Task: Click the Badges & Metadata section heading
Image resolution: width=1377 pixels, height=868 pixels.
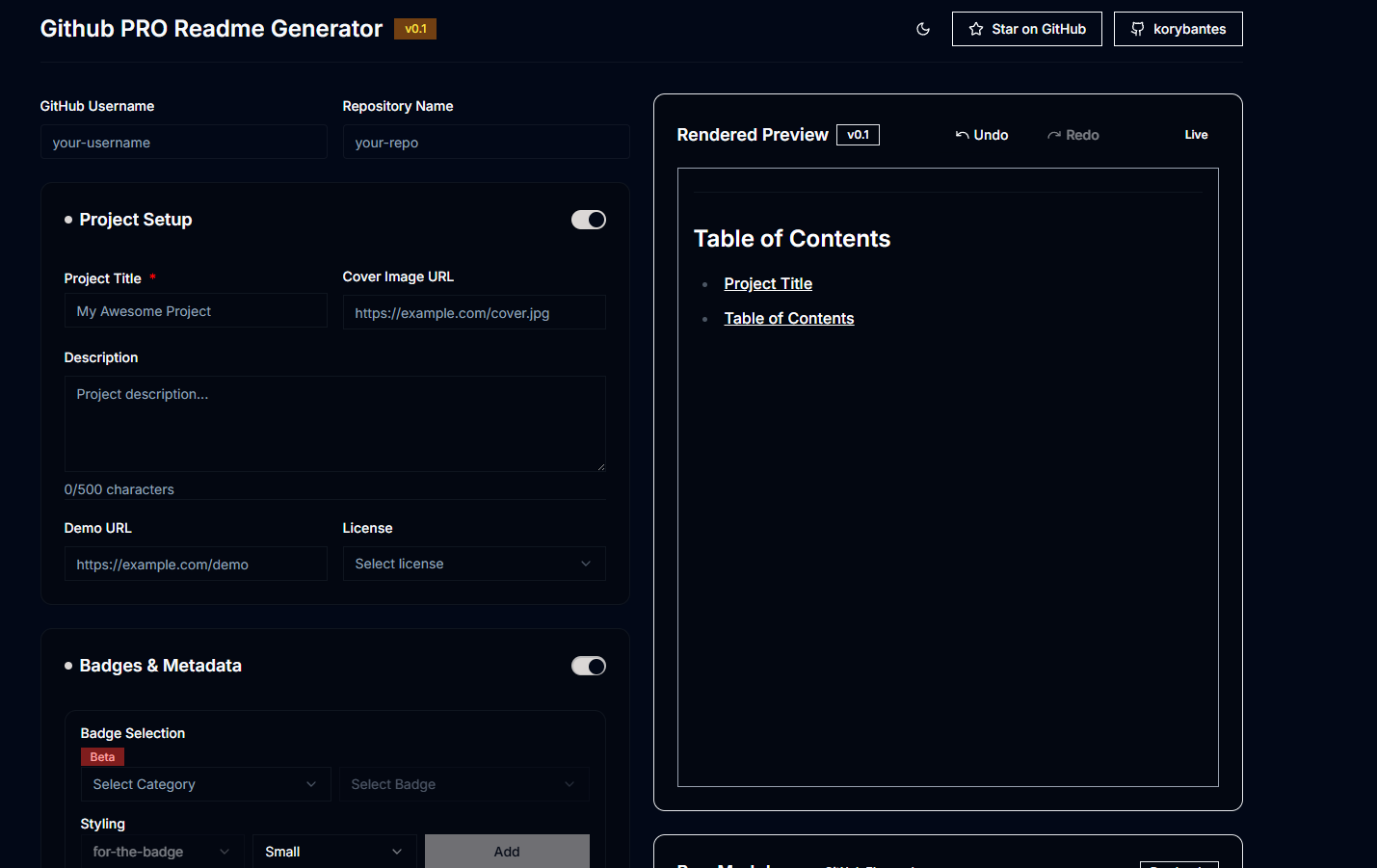Action: [x=161, y=666]
